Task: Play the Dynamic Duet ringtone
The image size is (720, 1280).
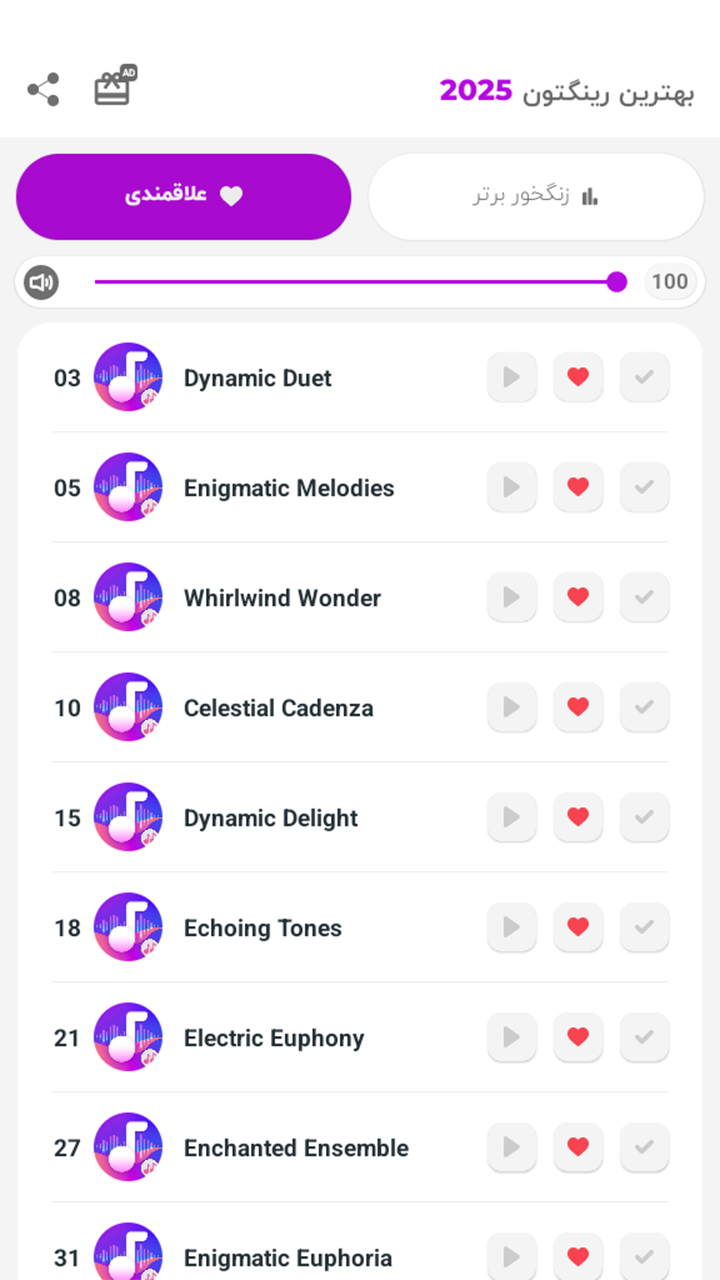Action: 512,377
